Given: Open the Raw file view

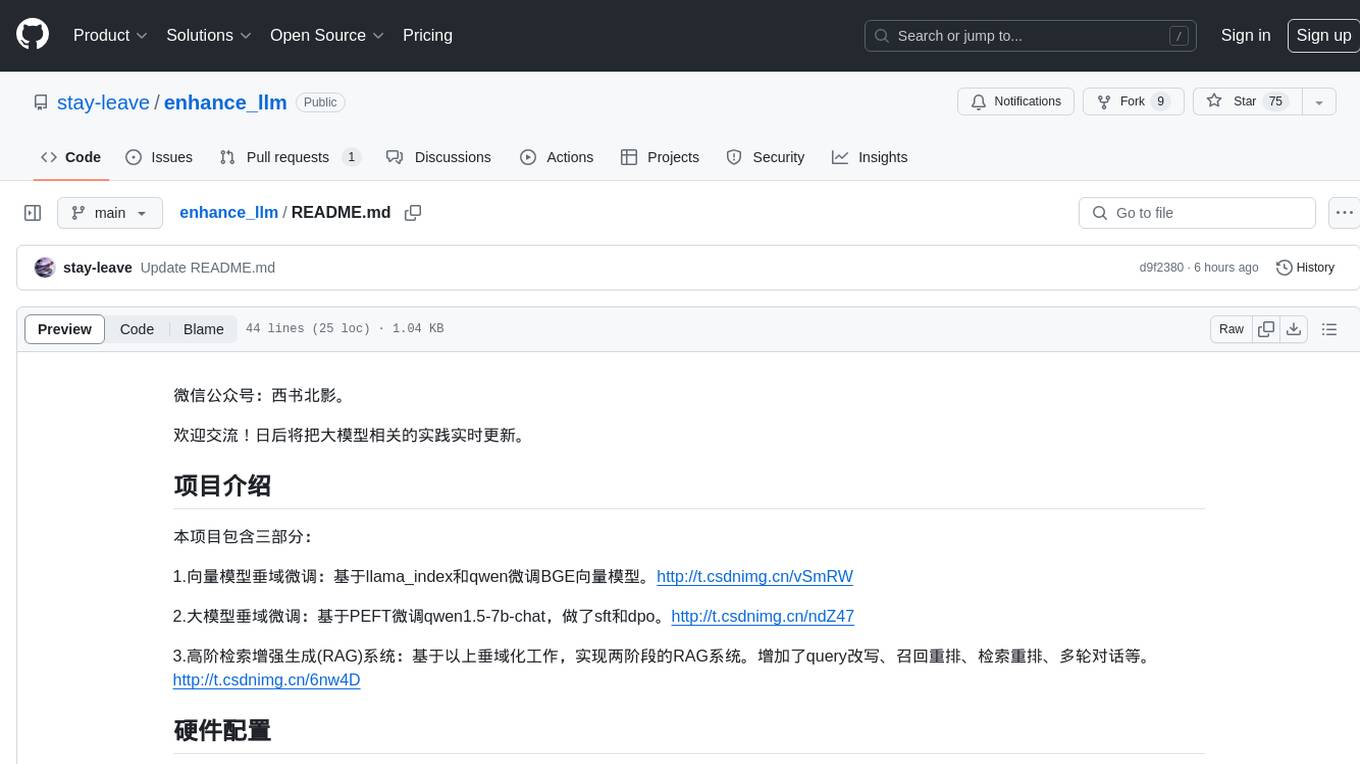Looking at the screenshot, I should point(1231,329).
